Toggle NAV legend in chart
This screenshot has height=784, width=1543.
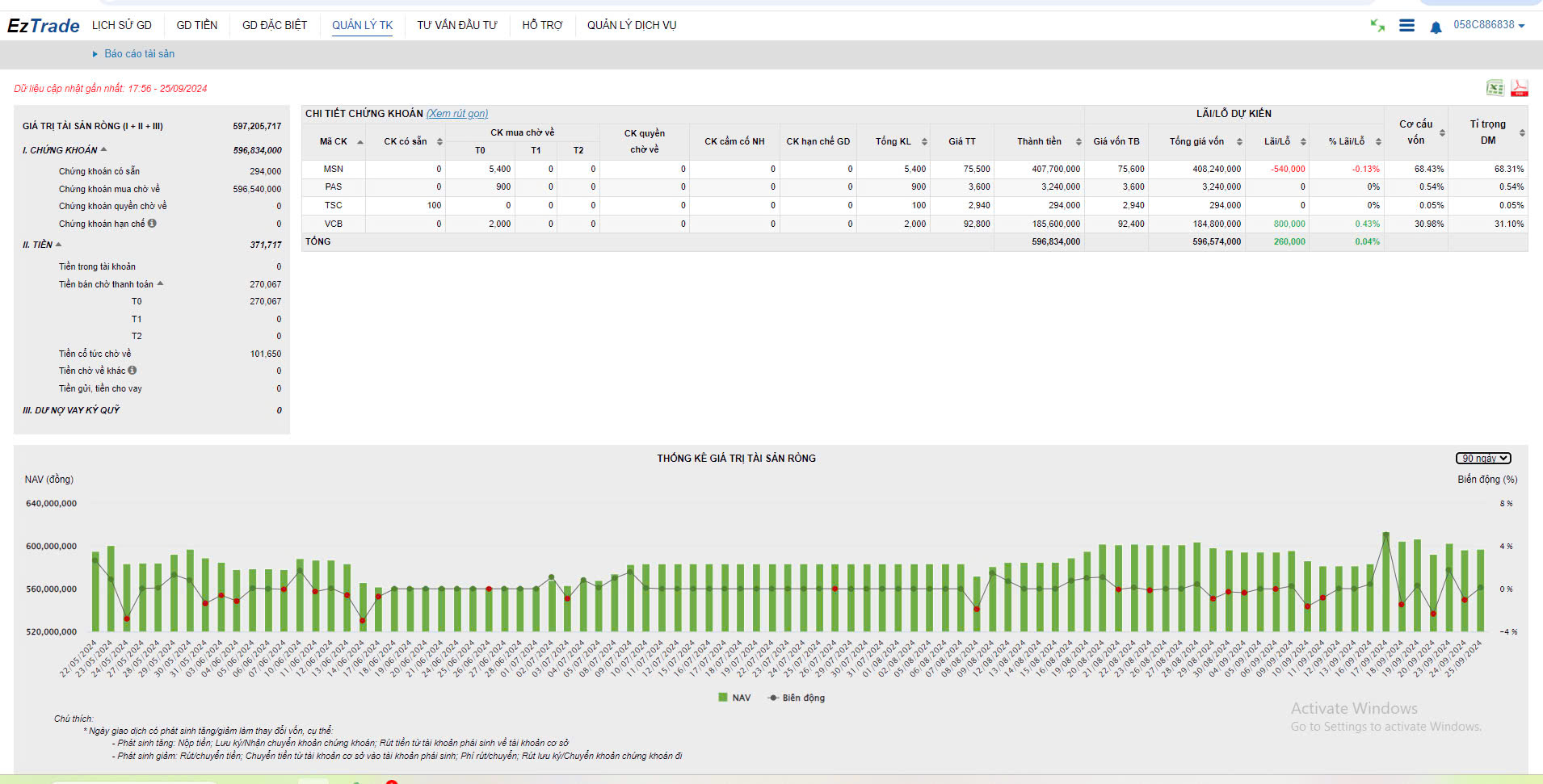(x=734, y=698)
